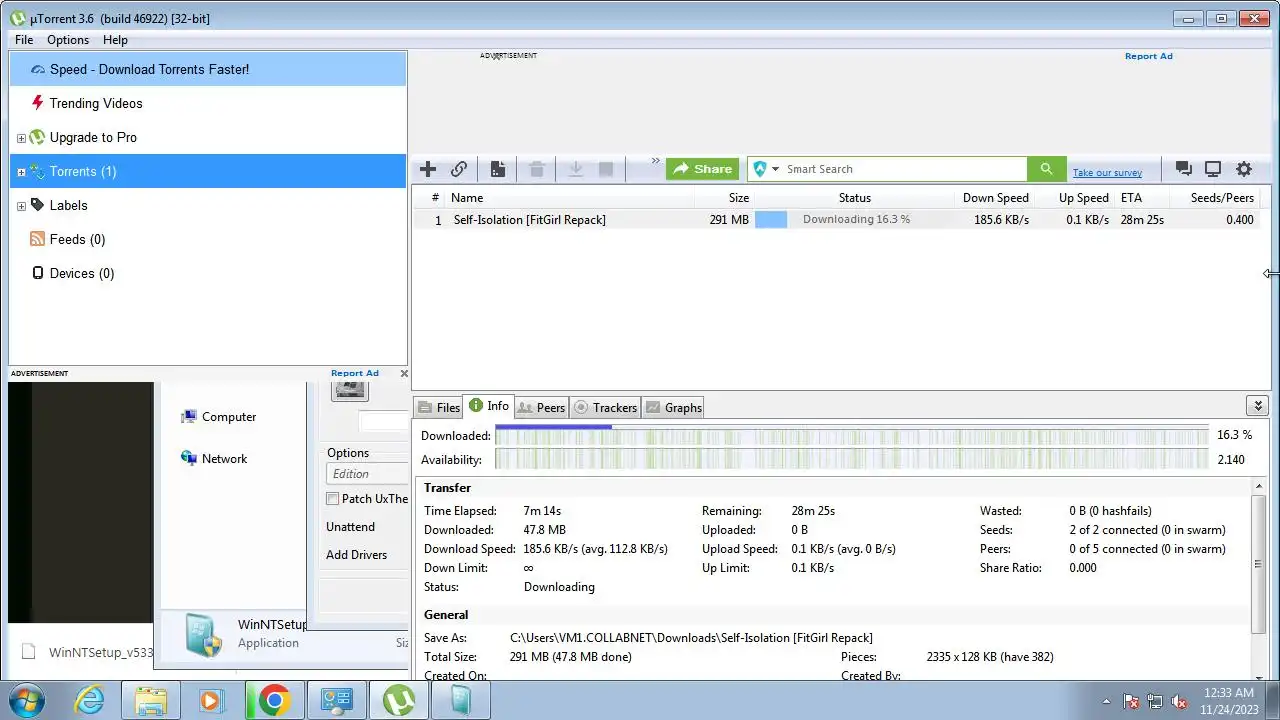Click the Devices phone icon
Screen dimensions: 1280x720
pyautogui.click(x=38, y=273)
